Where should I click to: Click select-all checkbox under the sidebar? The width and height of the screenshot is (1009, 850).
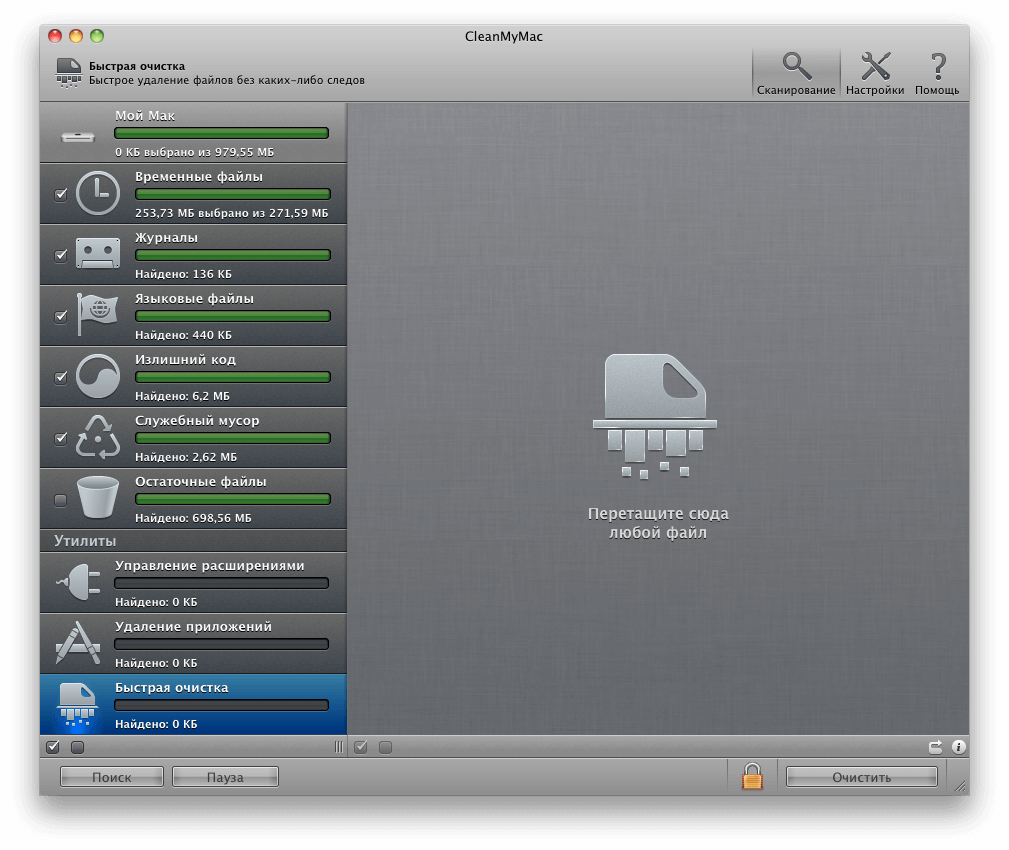53,747
